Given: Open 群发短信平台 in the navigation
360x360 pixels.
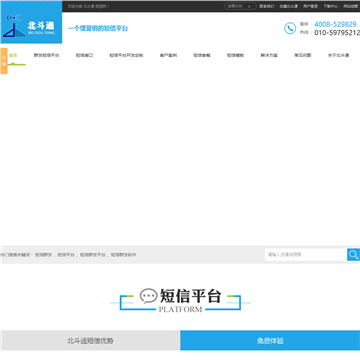Looking at the screenshot, I should [46, 55].
